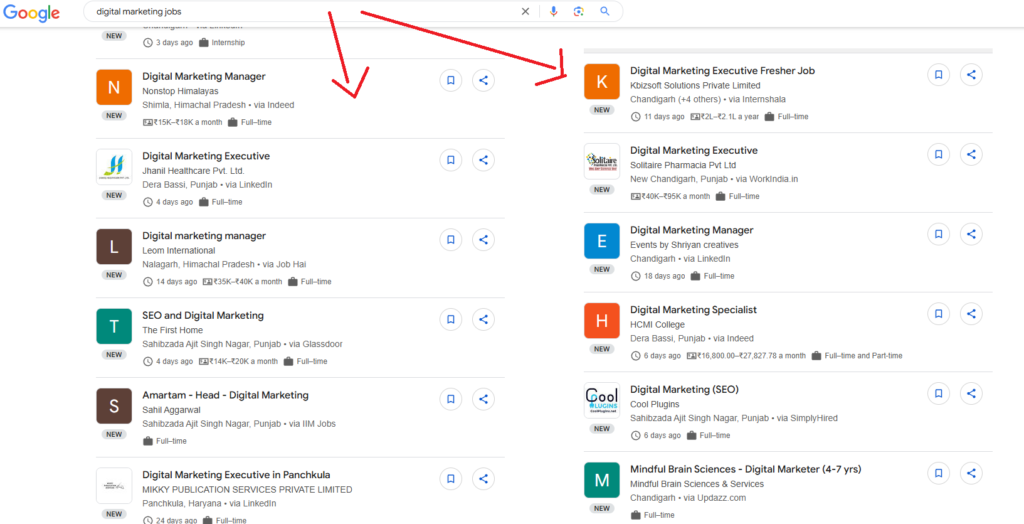Start voice search with the microphone icon

coord(553,11)
